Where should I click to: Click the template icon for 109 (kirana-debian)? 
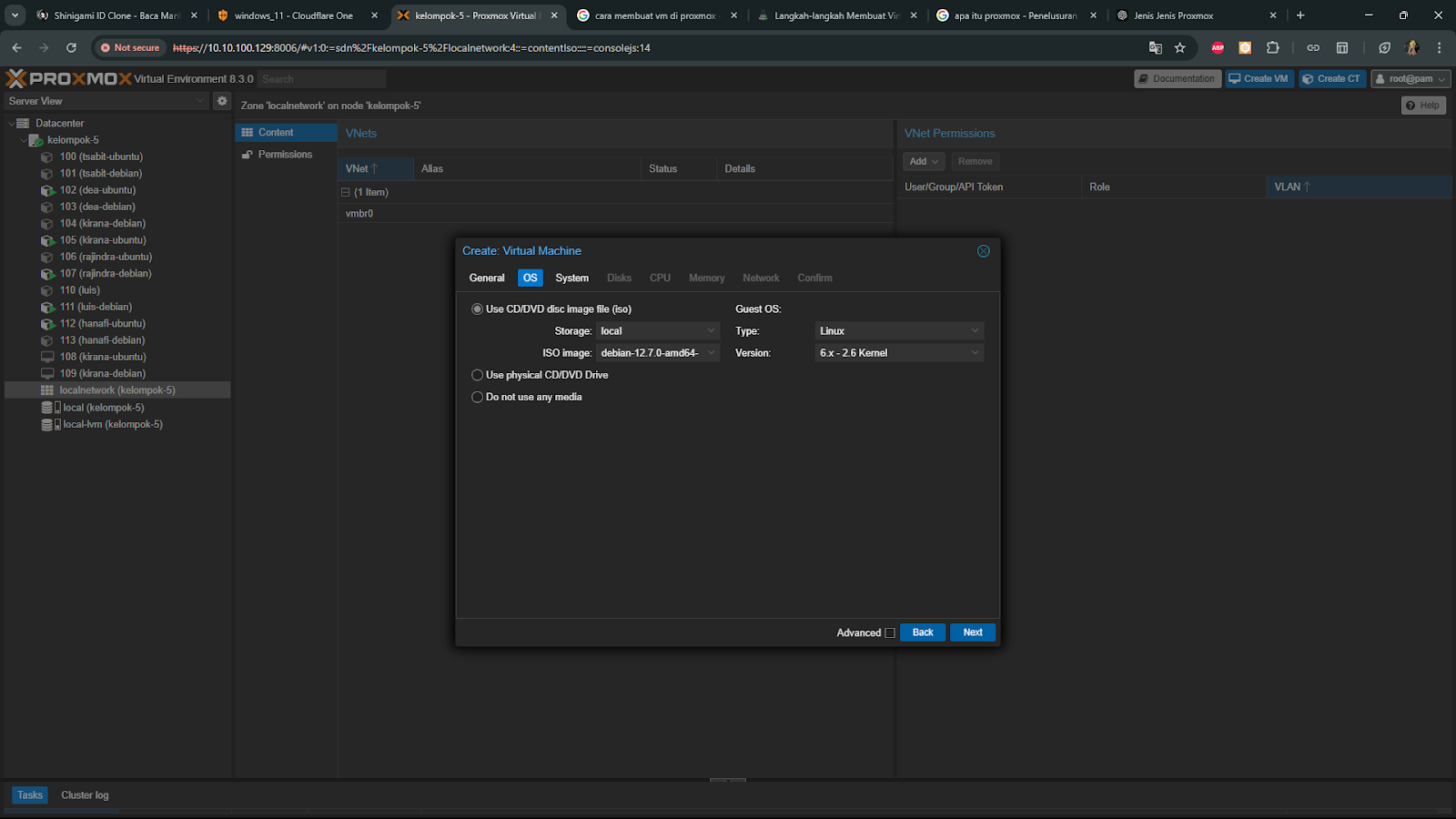coord(47,373)
